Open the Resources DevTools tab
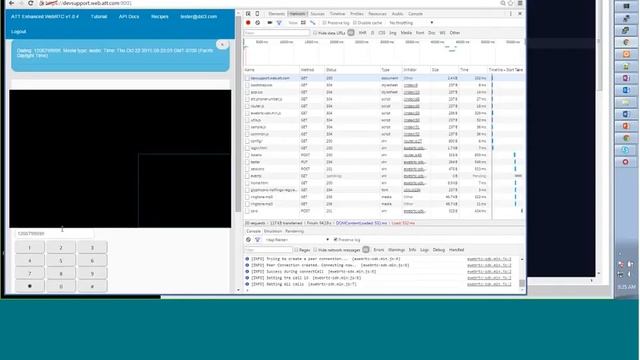The image size is (640, 360). click(377, 14)
